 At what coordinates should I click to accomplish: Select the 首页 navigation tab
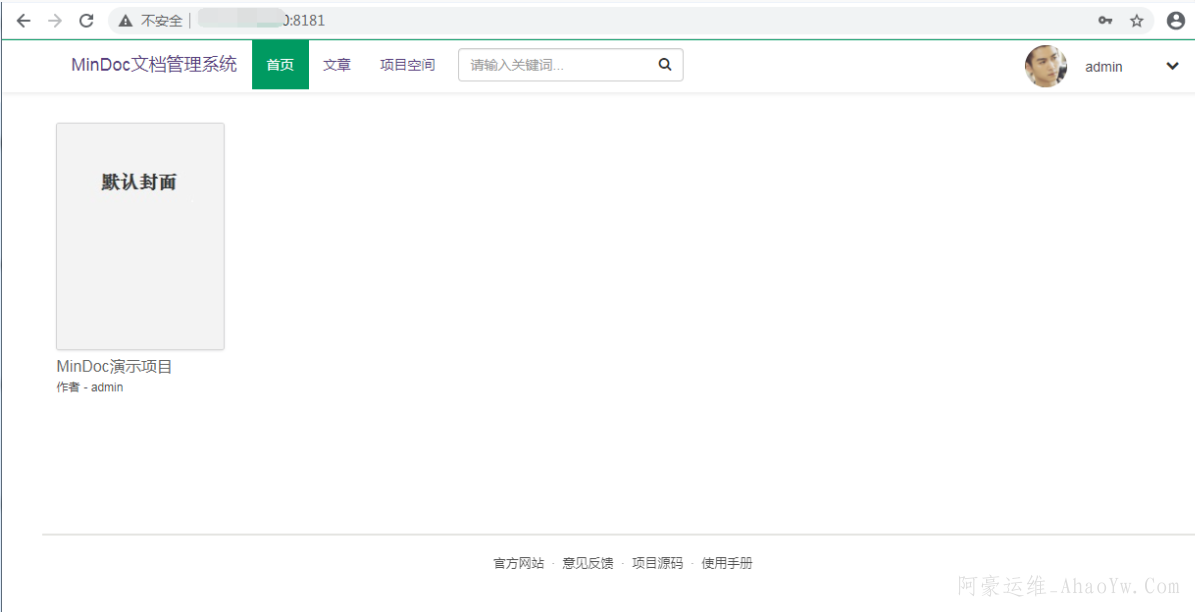click(x=280, y=65)
